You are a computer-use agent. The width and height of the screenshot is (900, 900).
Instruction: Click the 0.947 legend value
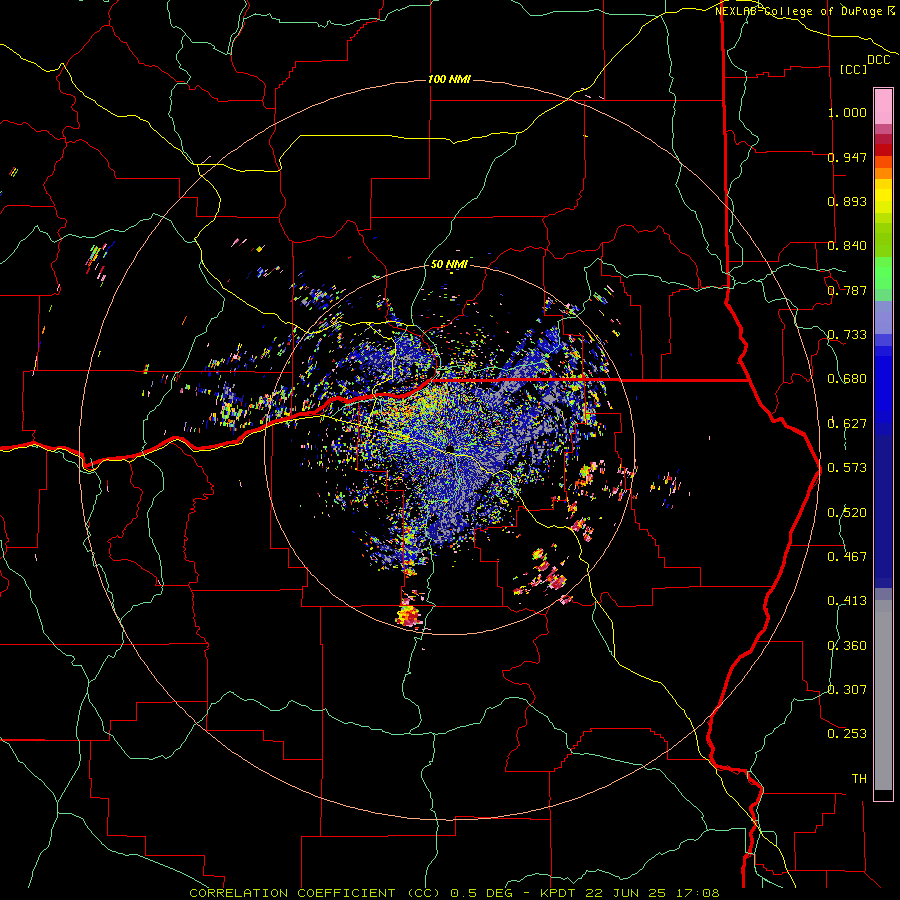(x=847, y=157)
